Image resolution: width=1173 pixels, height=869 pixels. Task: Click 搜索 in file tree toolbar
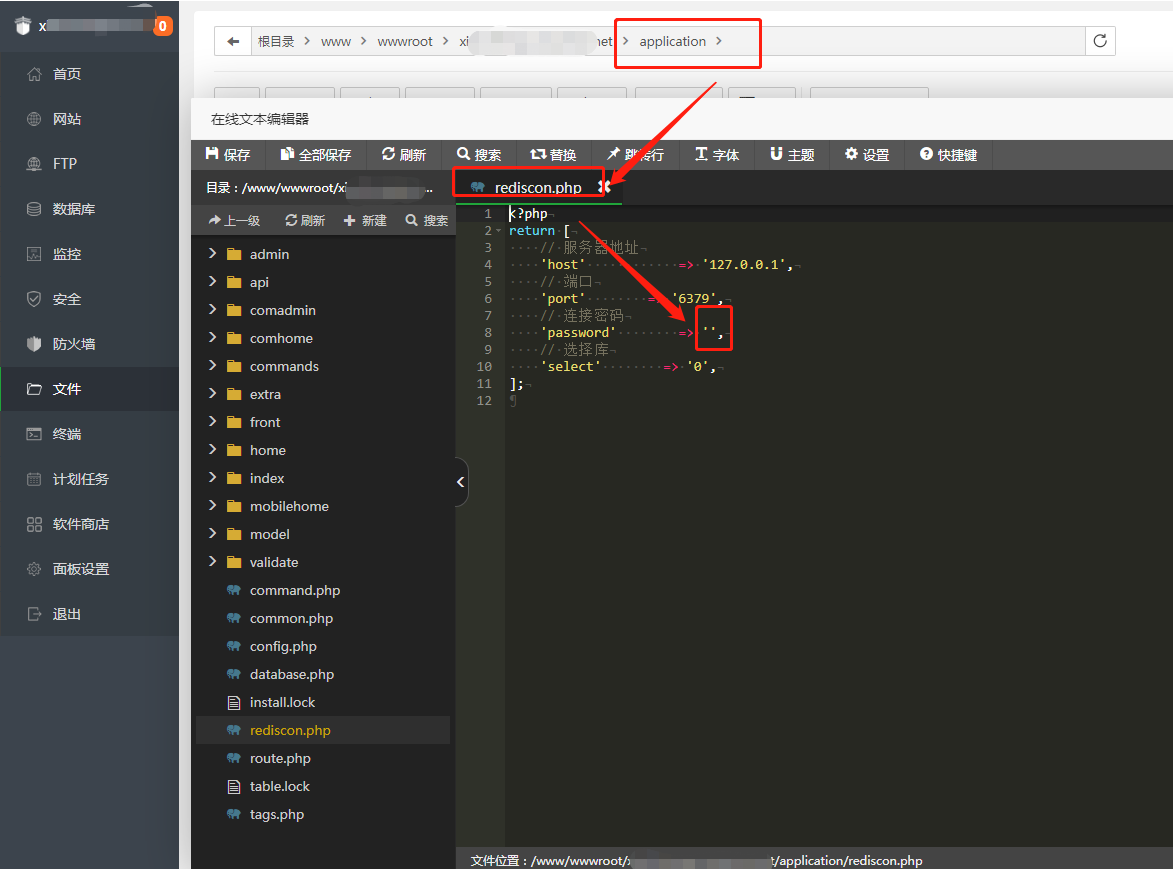coord(426,221)
